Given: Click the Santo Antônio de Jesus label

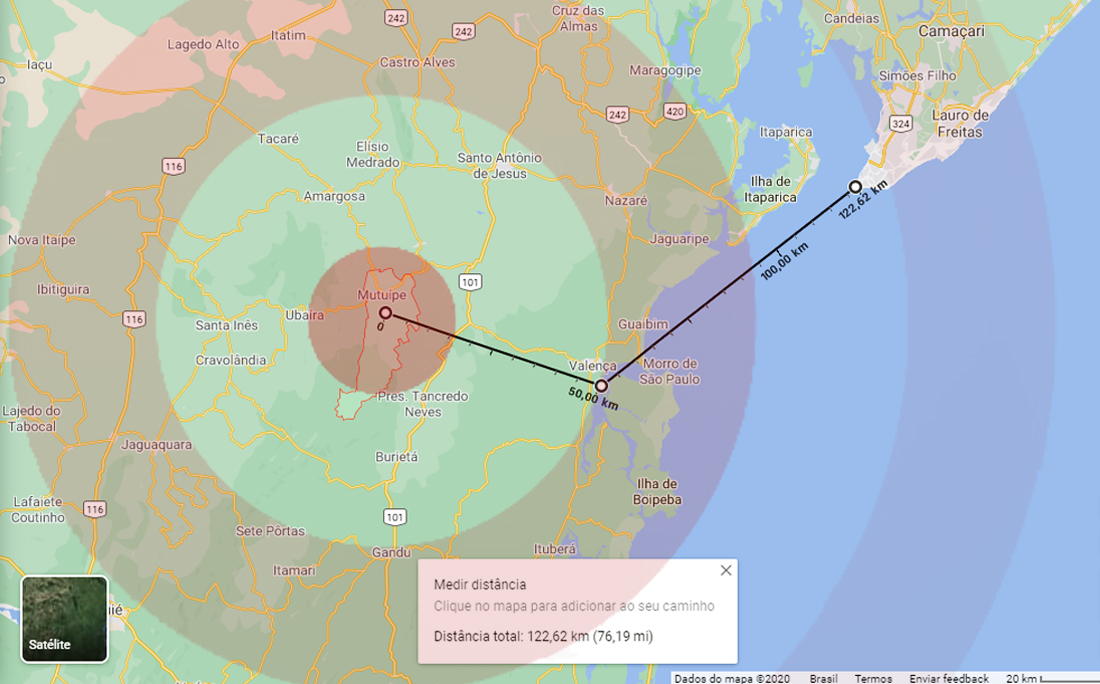Looking at the screenshot, I should point(499,166).
